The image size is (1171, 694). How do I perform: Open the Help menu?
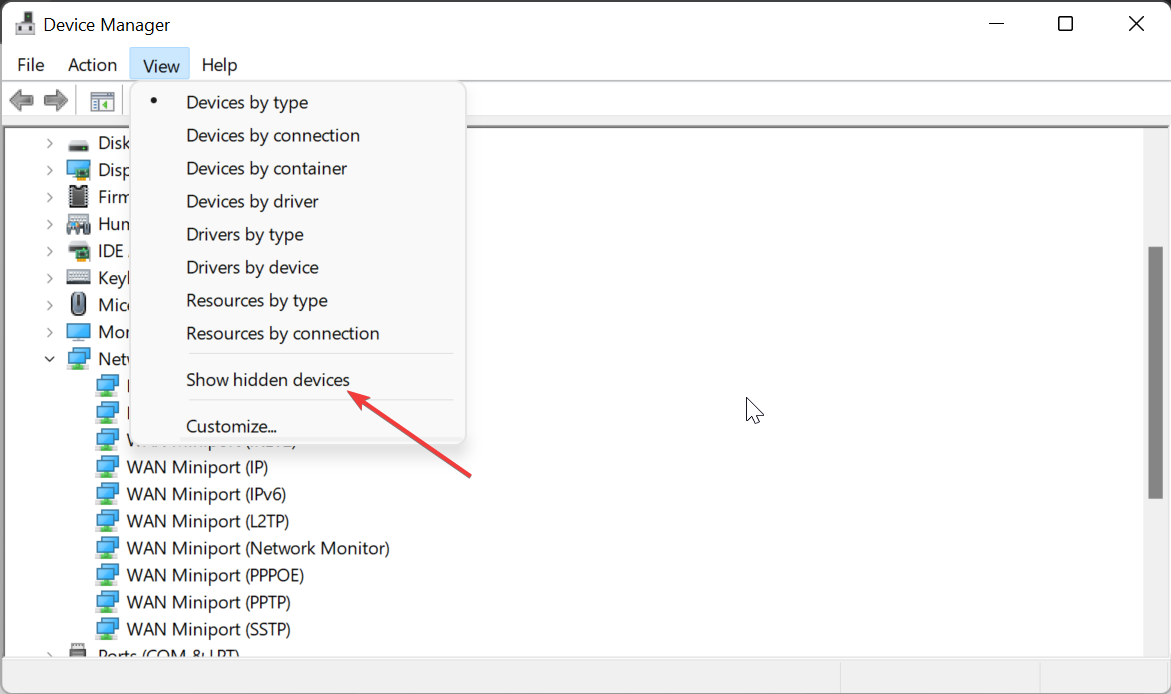tap(219, 65)
